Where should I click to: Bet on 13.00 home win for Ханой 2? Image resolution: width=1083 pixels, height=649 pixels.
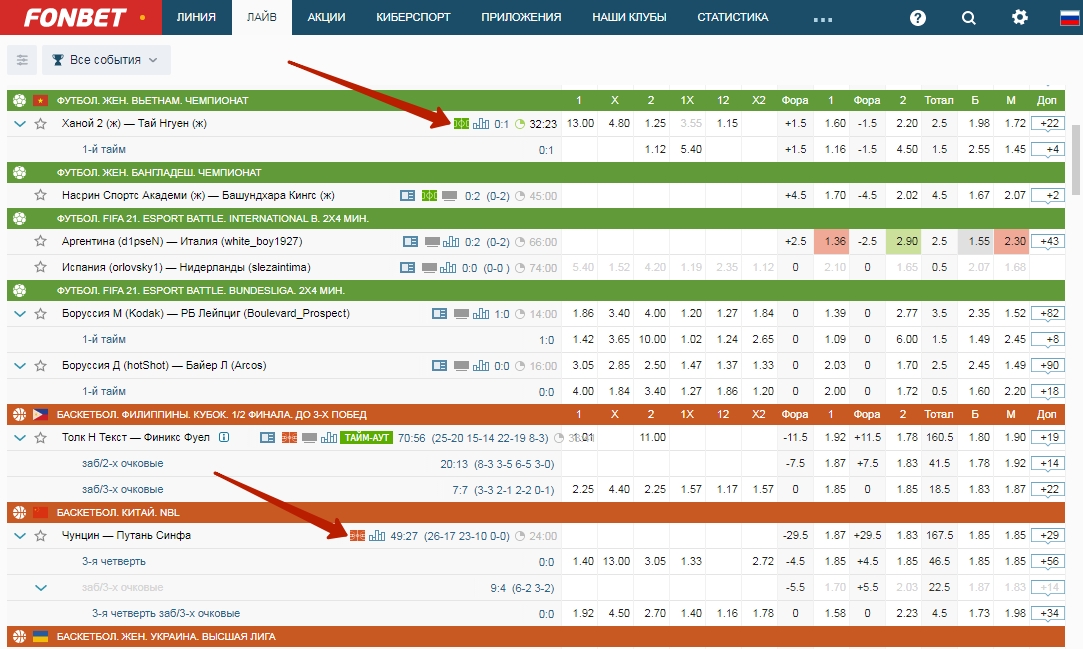tap(579, 124)
